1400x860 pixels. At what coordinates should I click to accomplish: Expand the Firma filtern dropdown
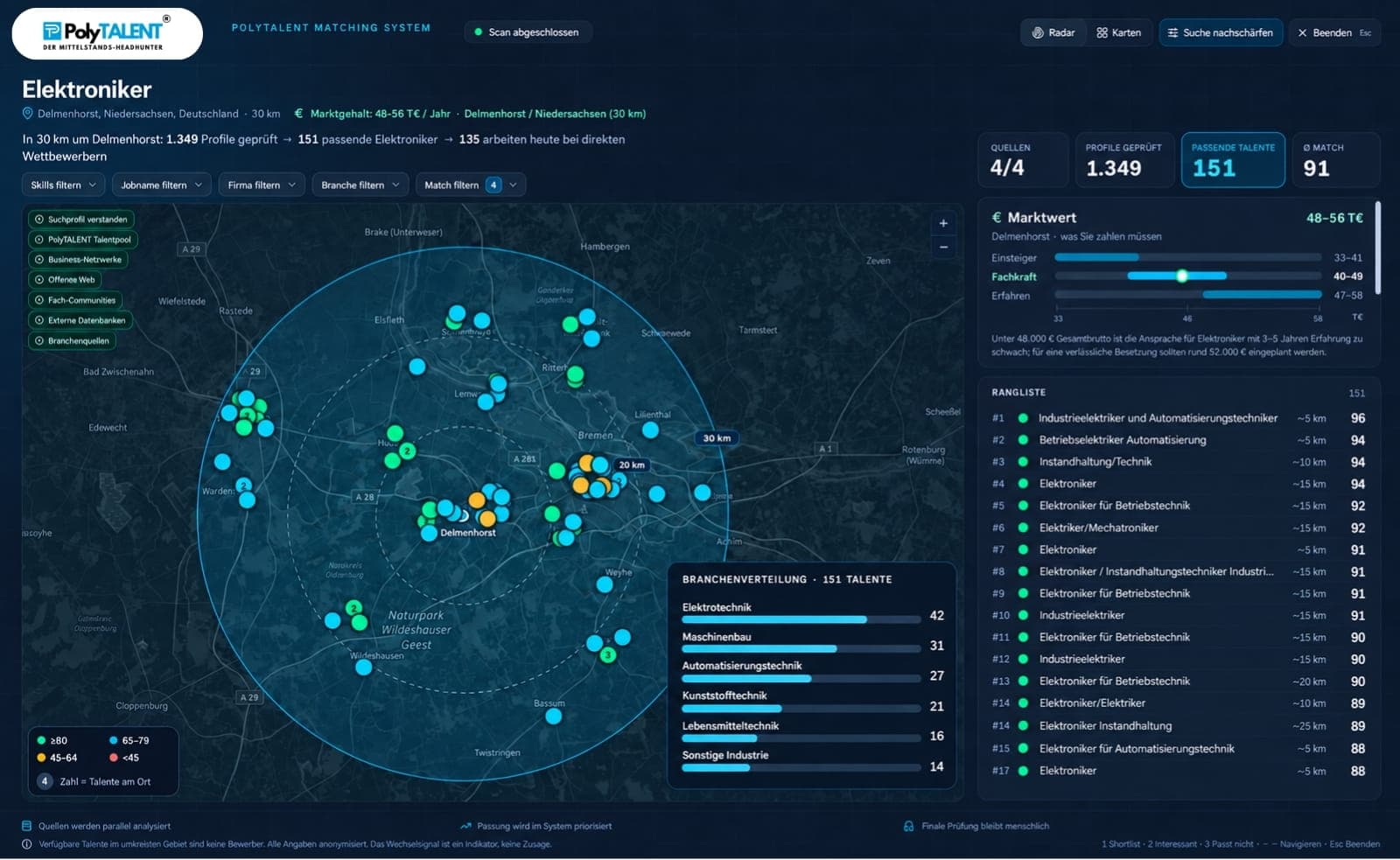click(262, 185)
